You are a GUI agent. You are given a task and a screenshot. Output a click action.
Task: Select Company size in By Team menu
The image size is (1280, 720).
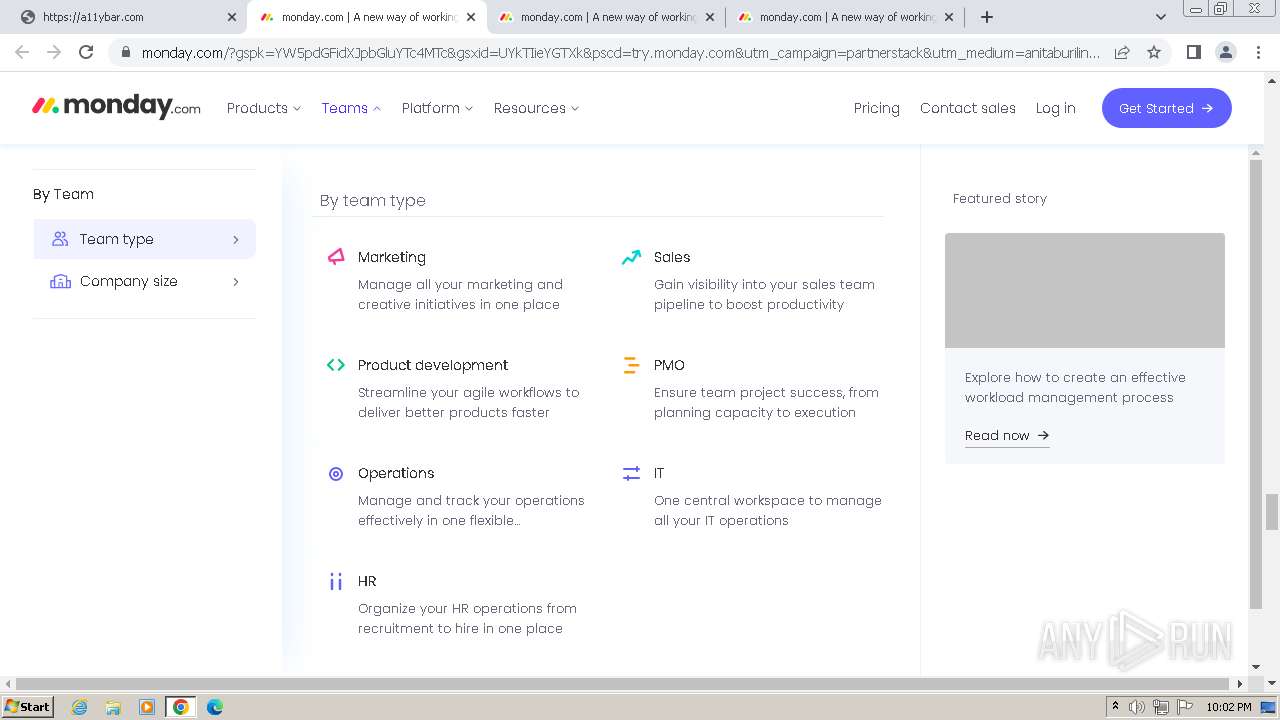(144, 281)
